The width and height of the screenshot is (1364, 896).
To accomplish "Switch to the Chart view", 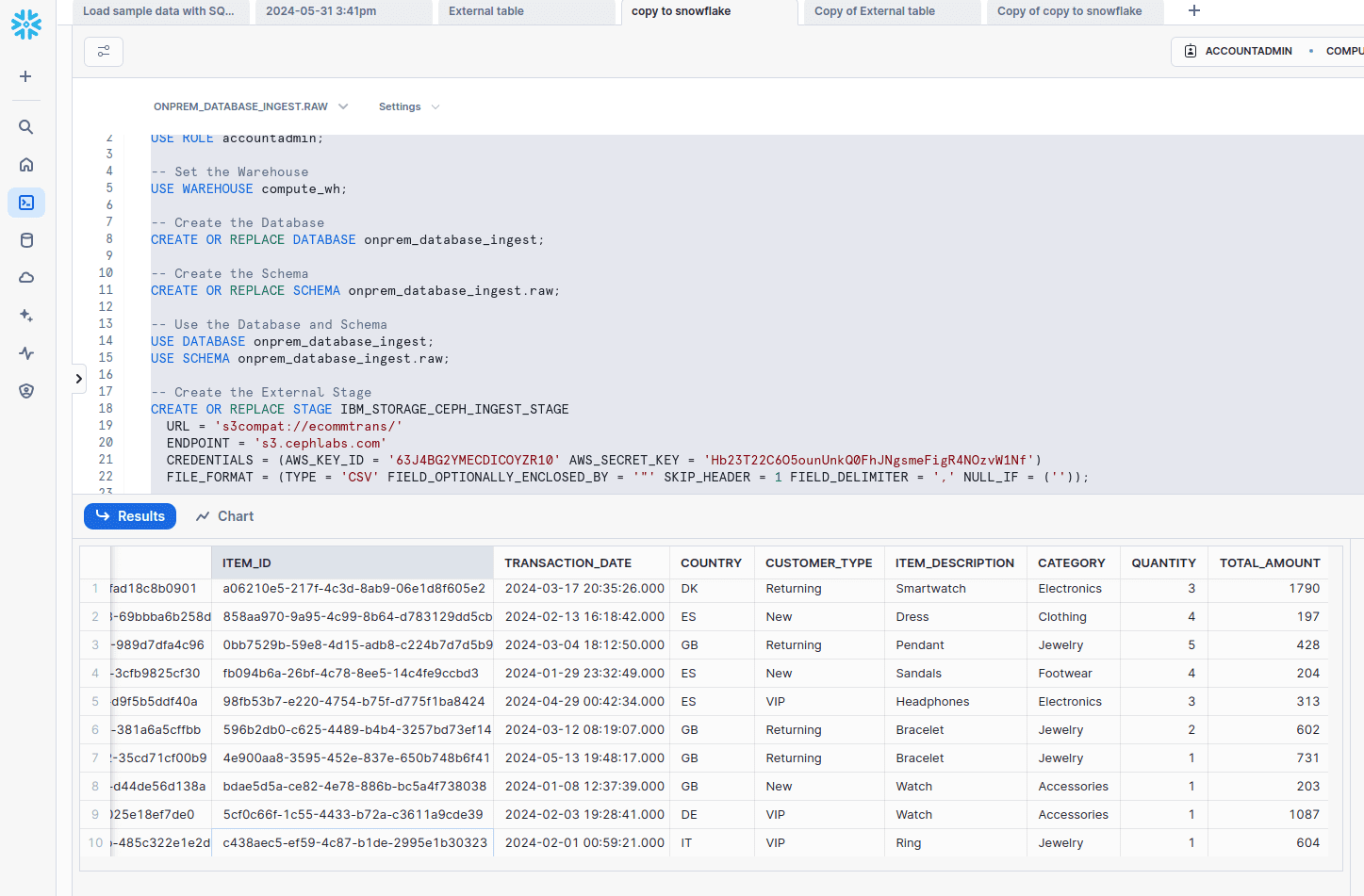I will [x=224, y=516].
